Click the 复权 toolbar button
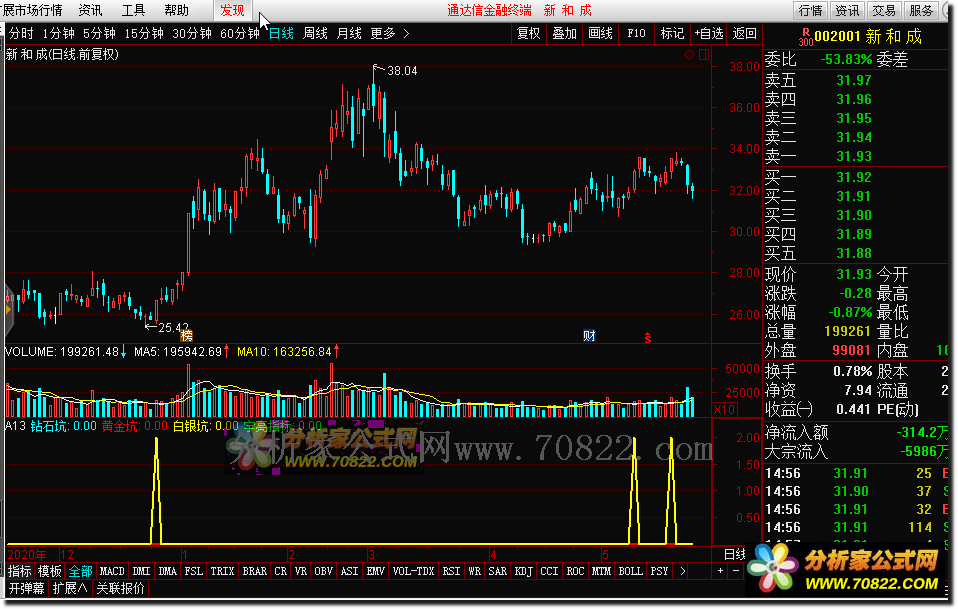The height and width of the screenshot is (609, 958). 528,34
